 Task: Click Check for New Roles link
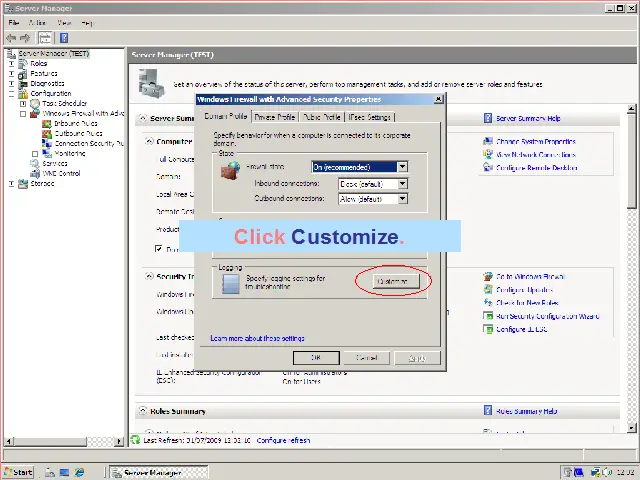pos(527,303)
